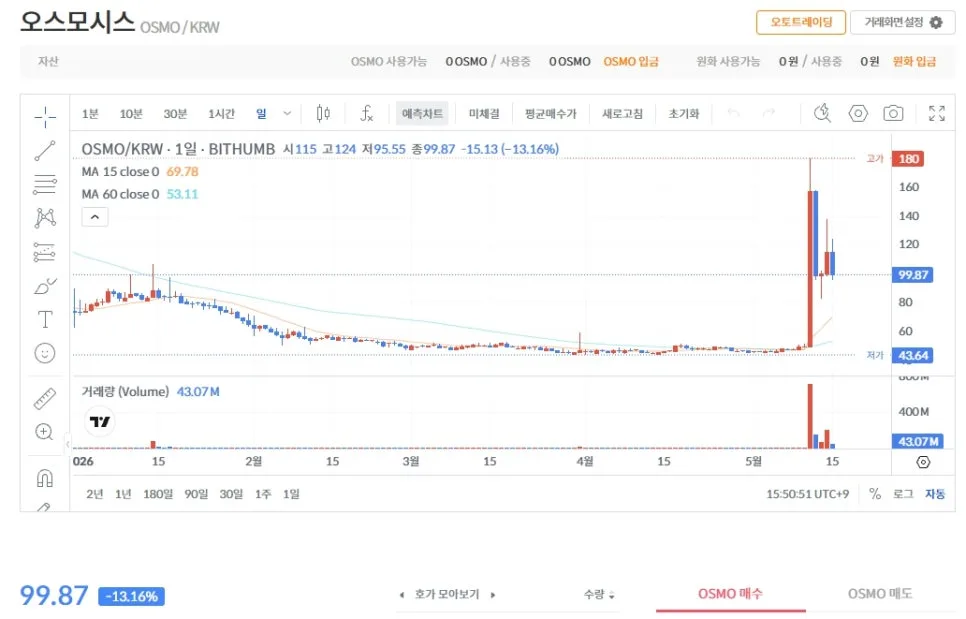Set chart range to 90 days
The height and width of the screenshot is (619, 966).
click(x=196, y=494)
